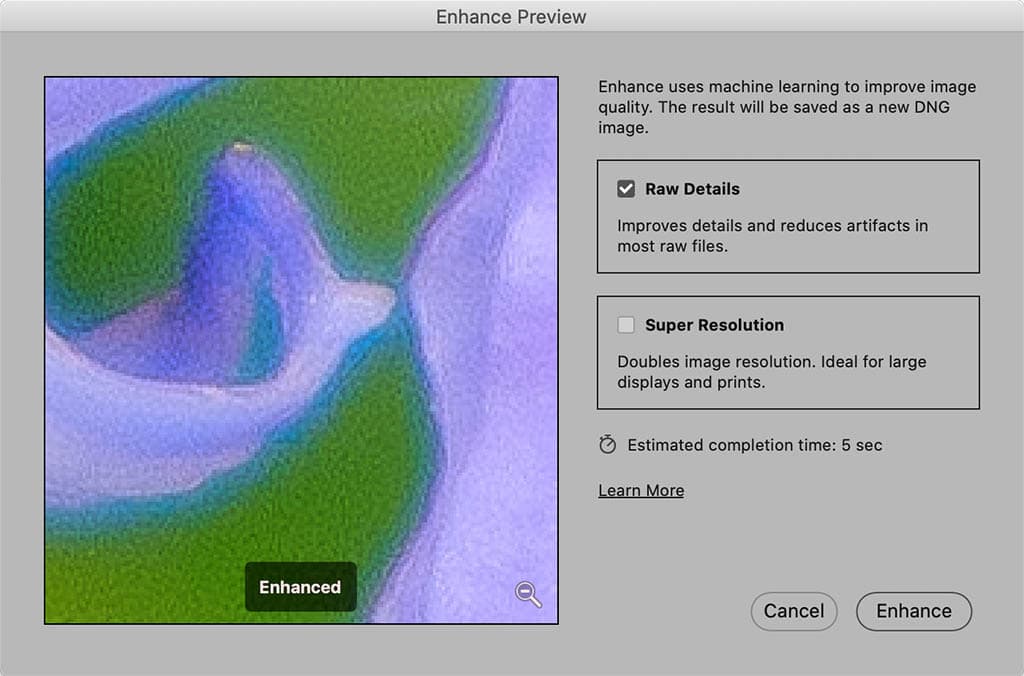Click the Raw Details heading text
The image size is (1024, 676).
point(692,189)
